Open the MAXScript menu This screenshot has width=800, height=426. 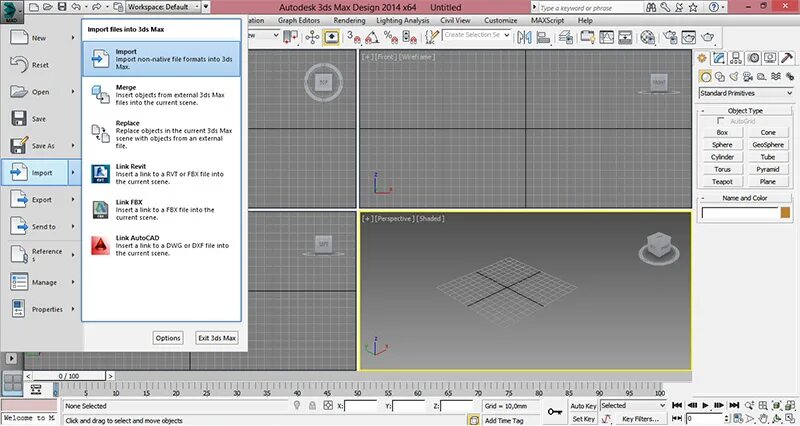[547, 20]
